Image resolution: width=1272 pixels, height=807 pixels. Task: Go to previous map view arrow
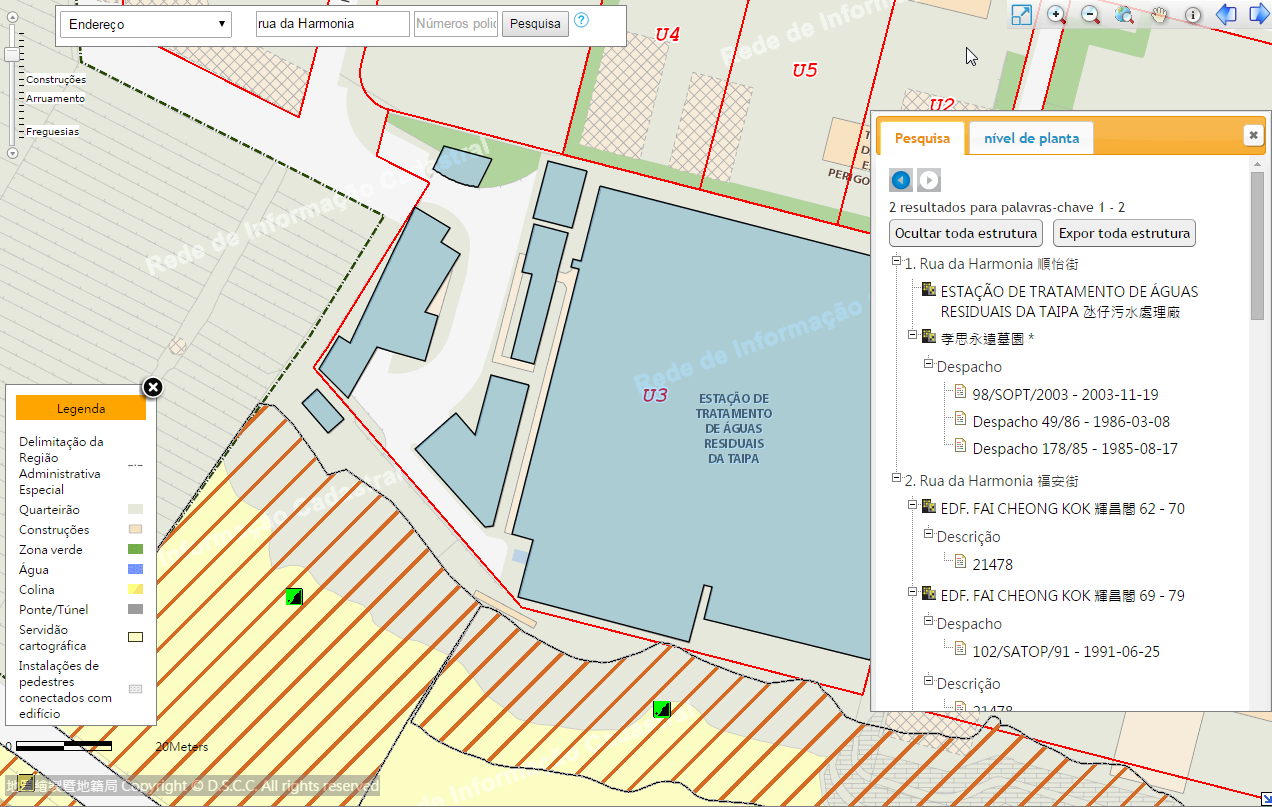click(1226, 15)
